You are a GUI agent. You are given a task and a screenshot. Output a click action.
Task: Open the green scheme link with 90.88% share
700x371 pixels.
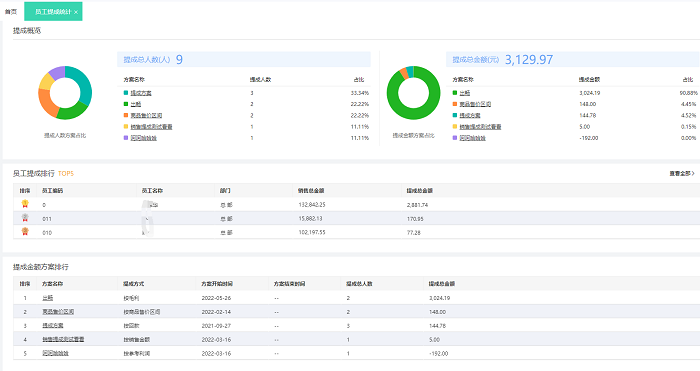click(464, 93)
